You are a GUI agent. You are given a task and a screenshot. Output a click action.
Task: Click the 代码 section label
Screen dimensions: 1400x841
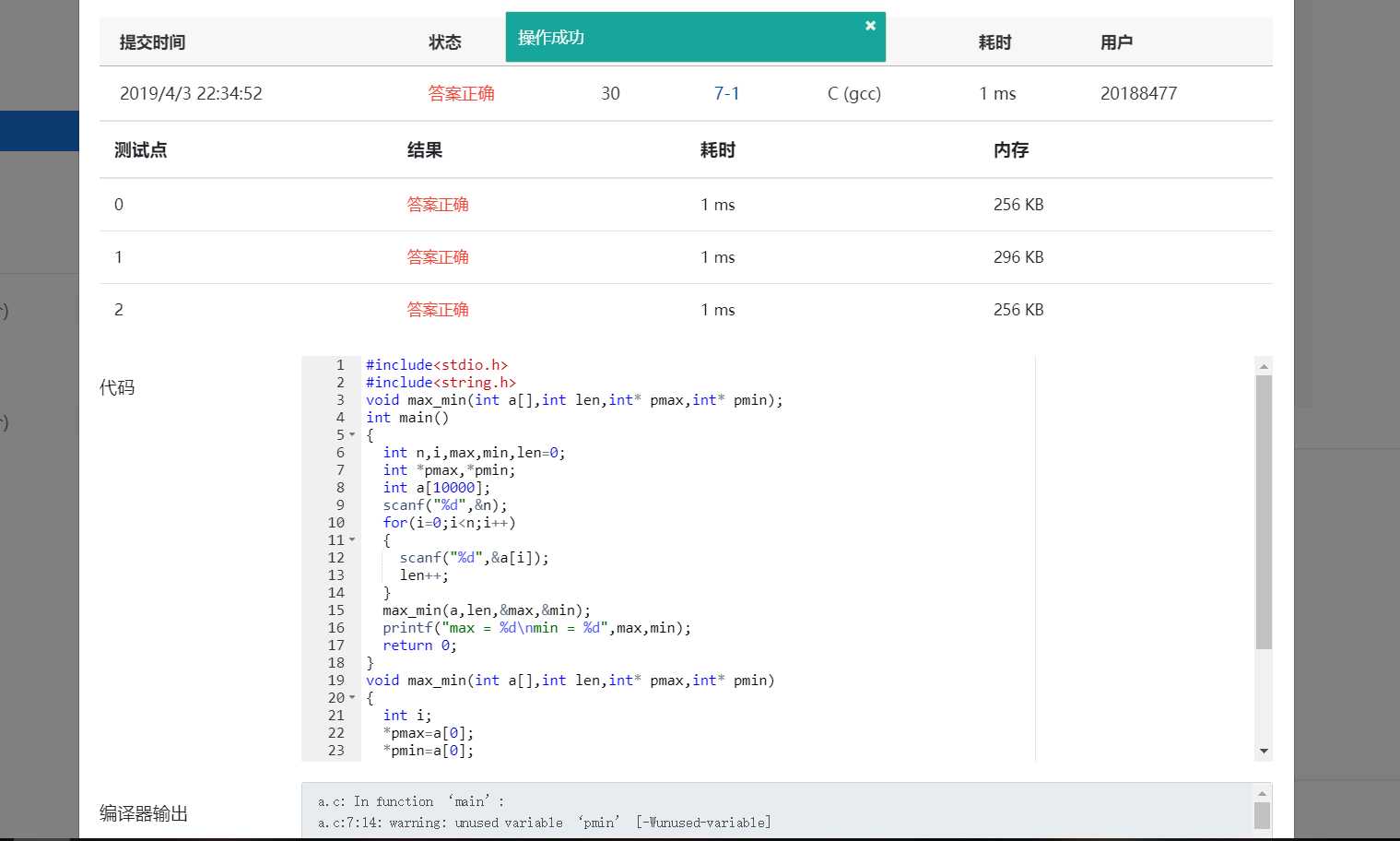(x=117, y=387)
